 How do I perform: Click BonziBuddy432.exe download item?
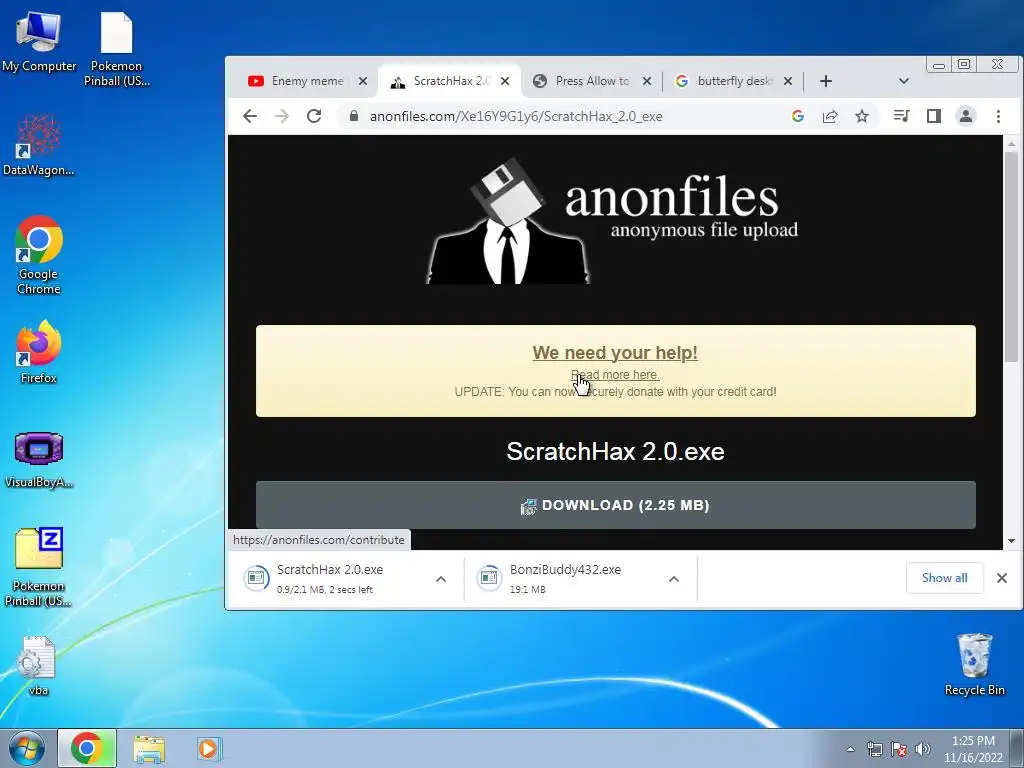click(565, 579)
